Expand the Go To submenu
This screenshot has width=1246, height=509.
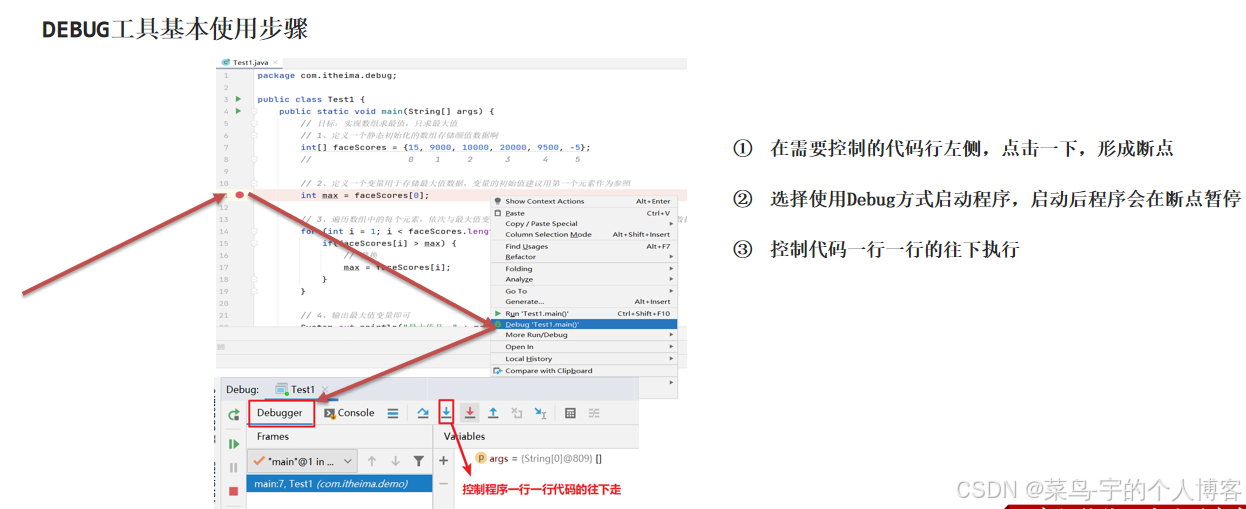[585, 291]
